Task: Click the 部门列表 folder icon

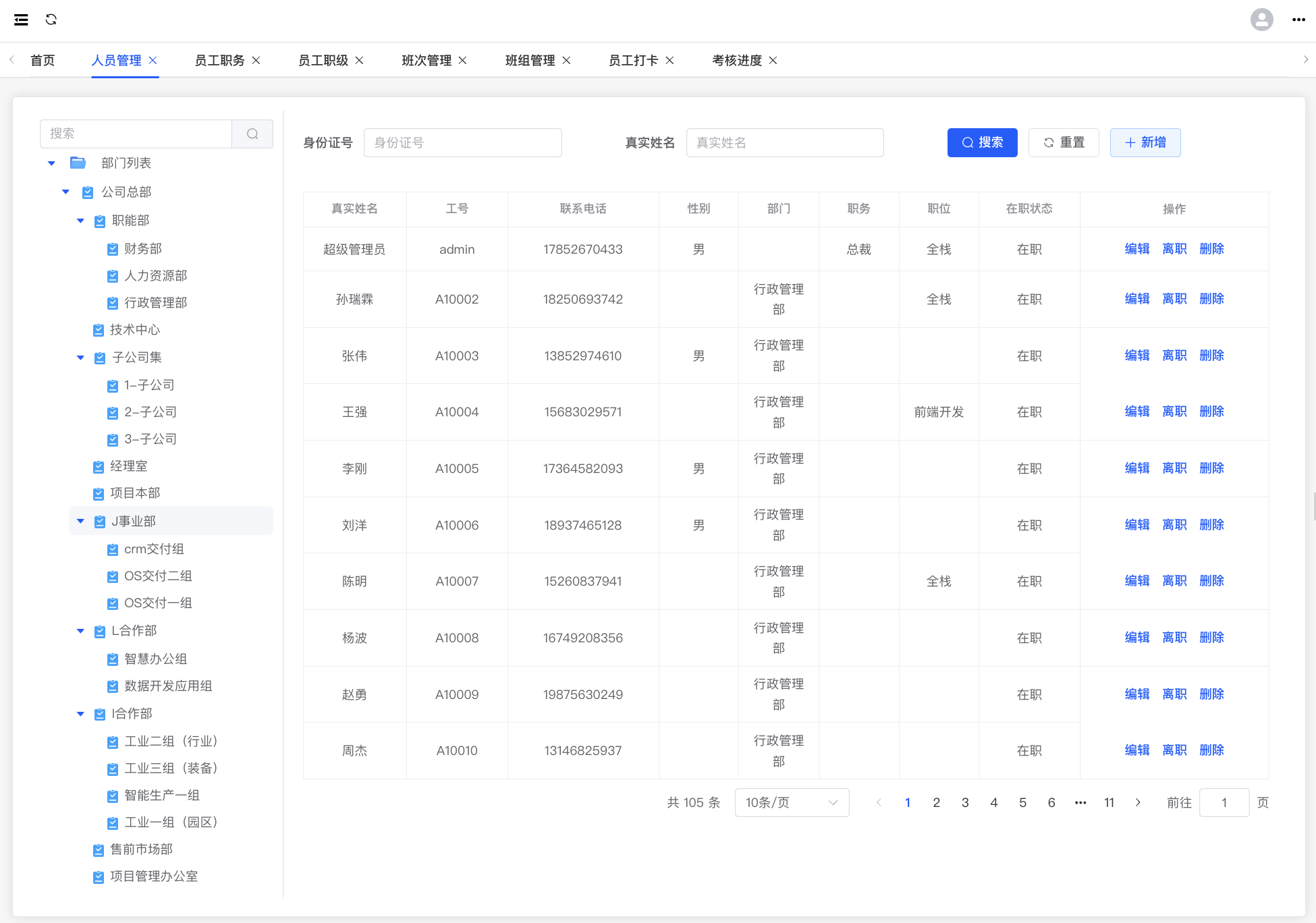Action: (x=78, y=163)
